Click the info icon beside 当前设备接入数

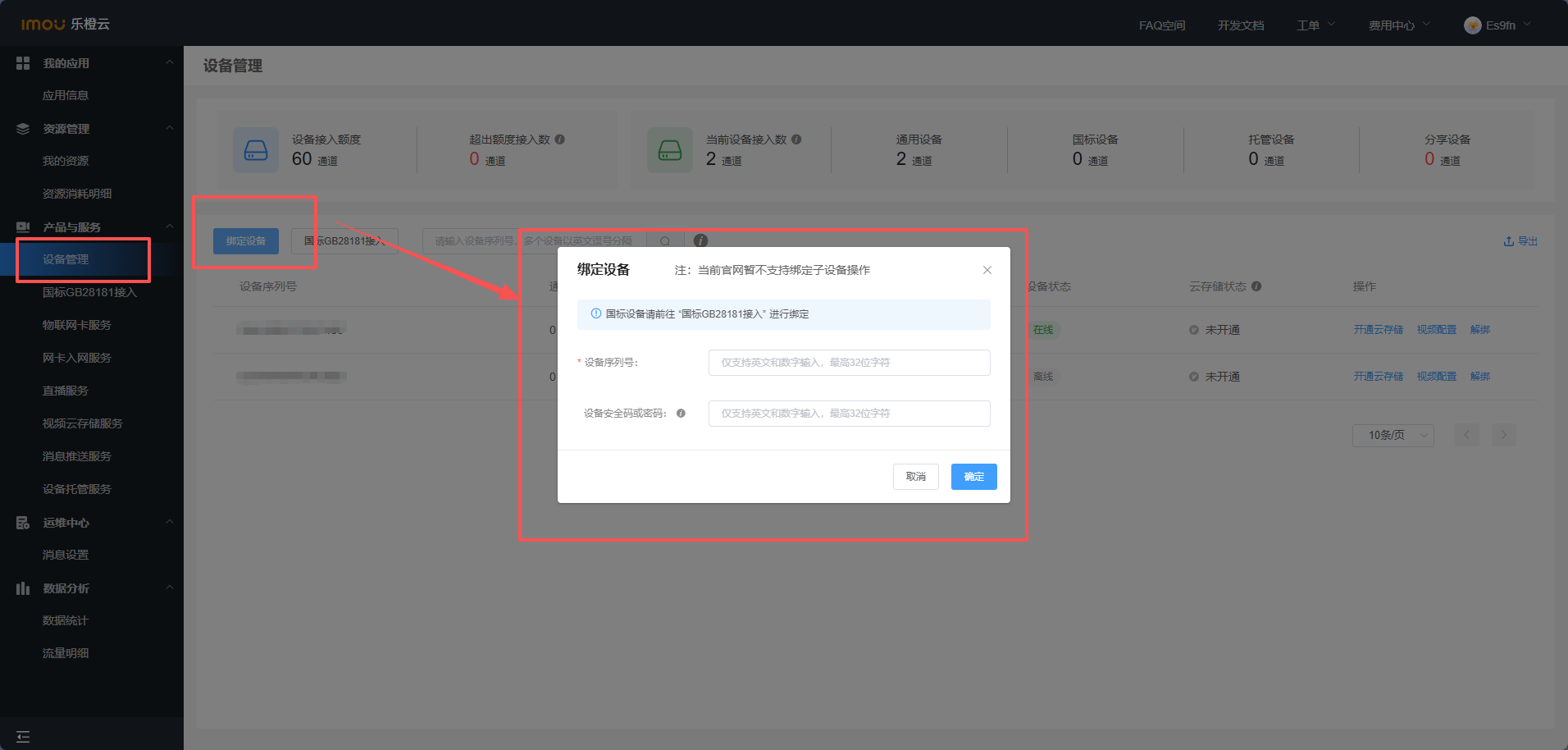click(796, 139)
